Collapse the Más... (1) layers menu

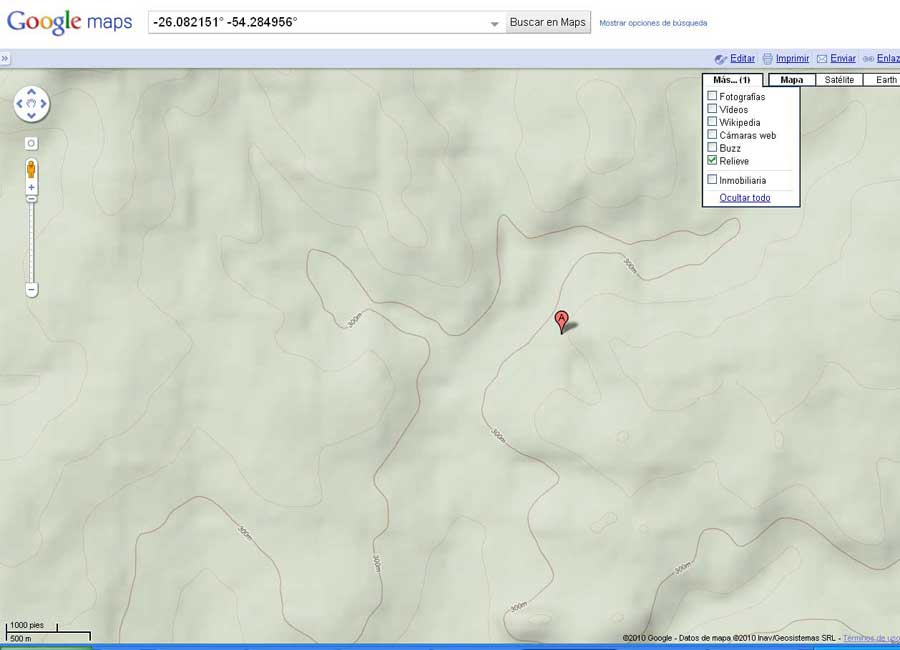[x=732, y=80]
